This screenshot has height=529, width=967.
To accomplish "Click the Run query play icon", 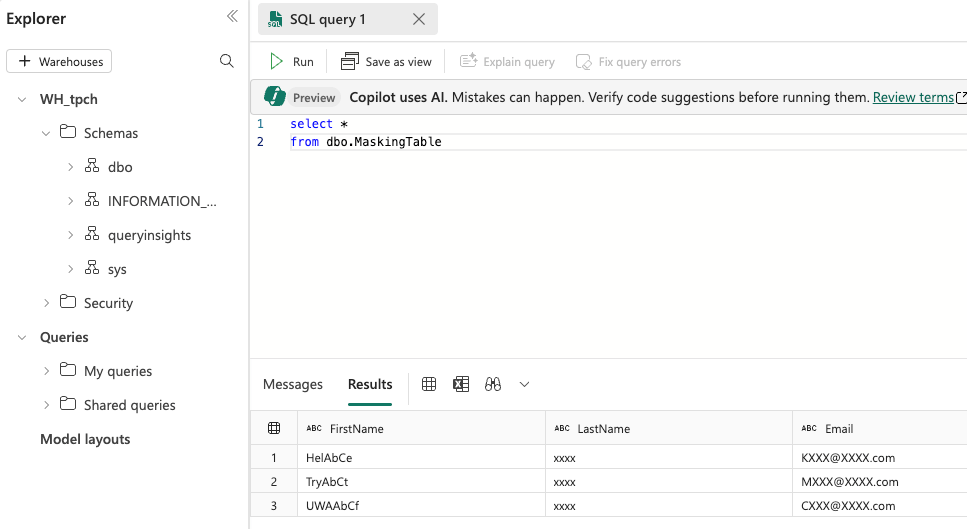I will click(277, 62).
